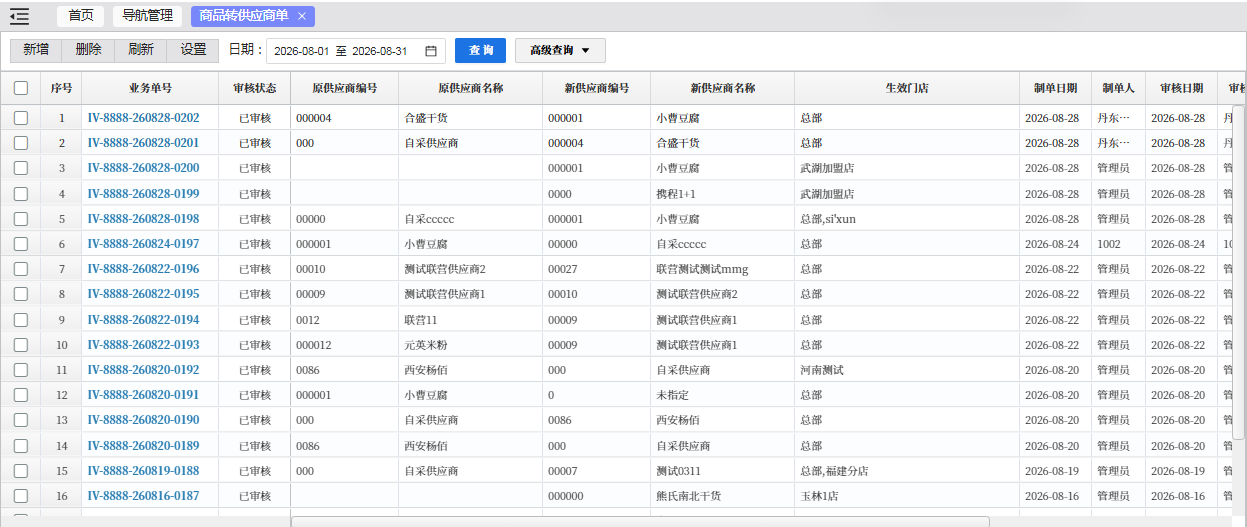Open order IV-8888-260822-0196
The width and height of the screenshot is (1247, 527).
click(x=143, y=269)
